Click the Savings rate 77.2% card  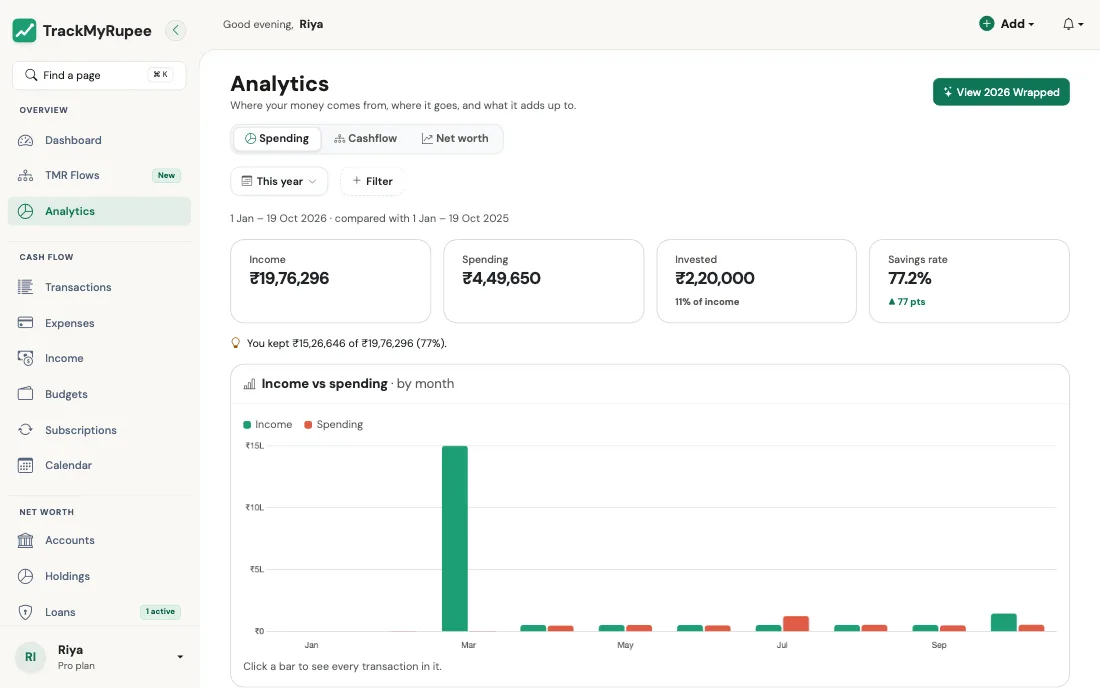click(x=970, y=281)
